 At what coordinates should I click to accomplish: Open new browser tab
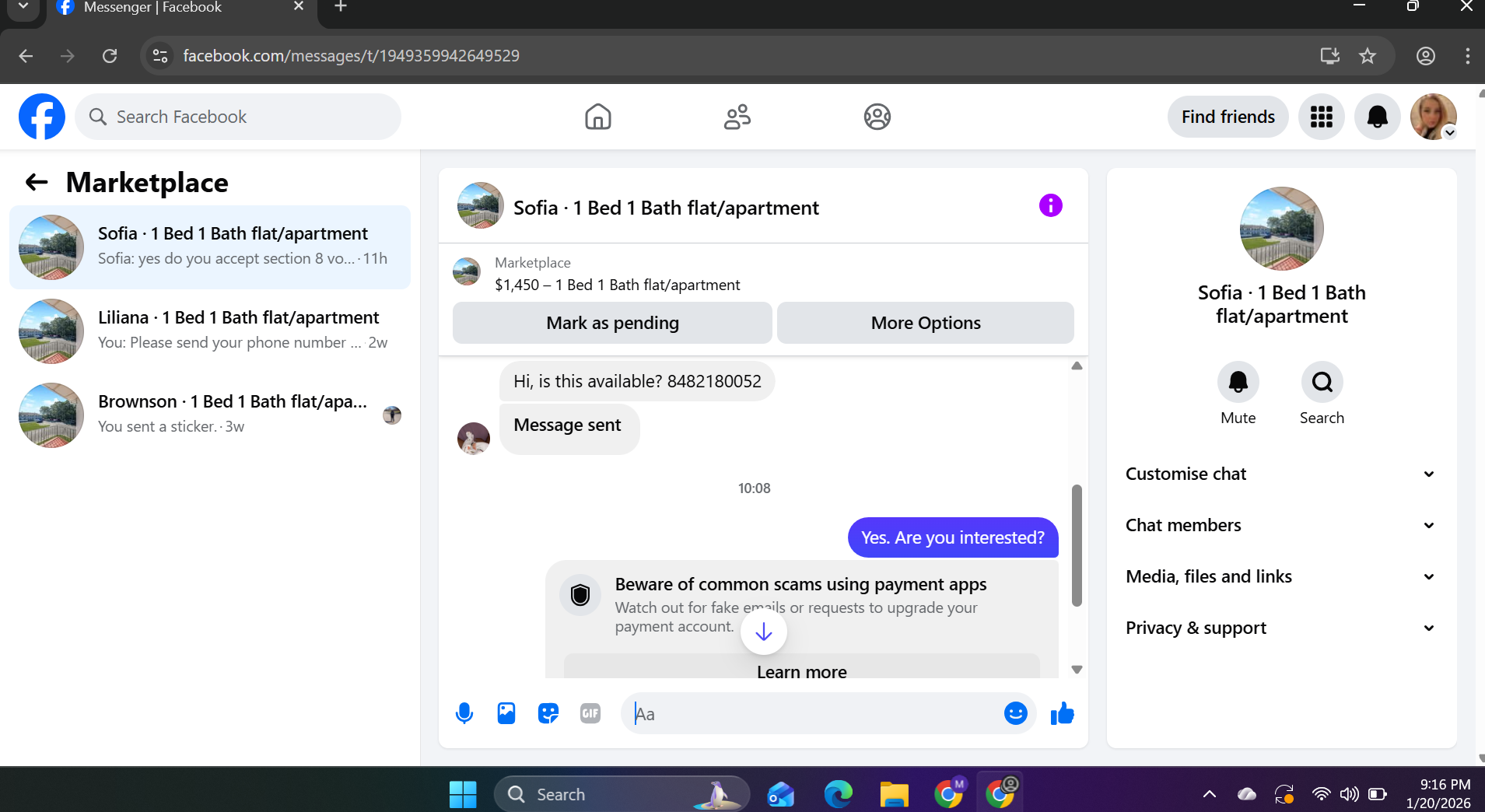pyautogui.click(x=341, y=7)
